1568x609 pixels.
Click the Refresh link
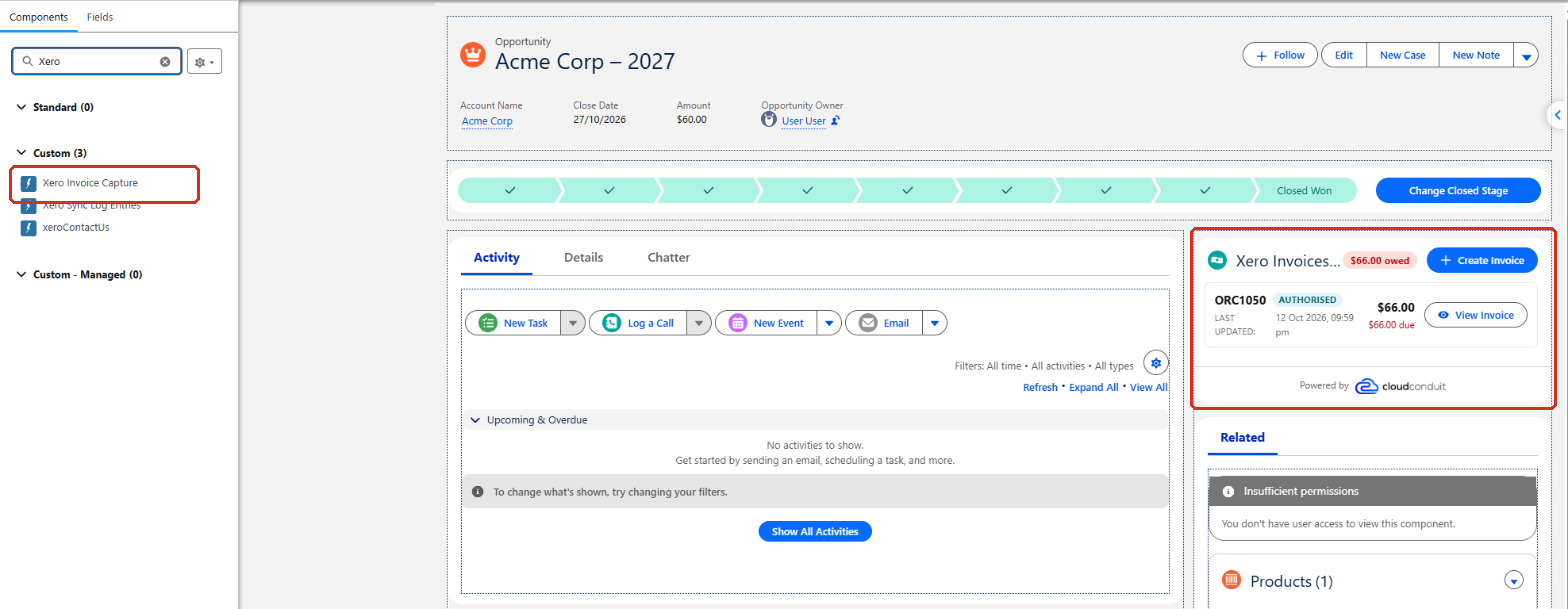tap(1040, 387)
